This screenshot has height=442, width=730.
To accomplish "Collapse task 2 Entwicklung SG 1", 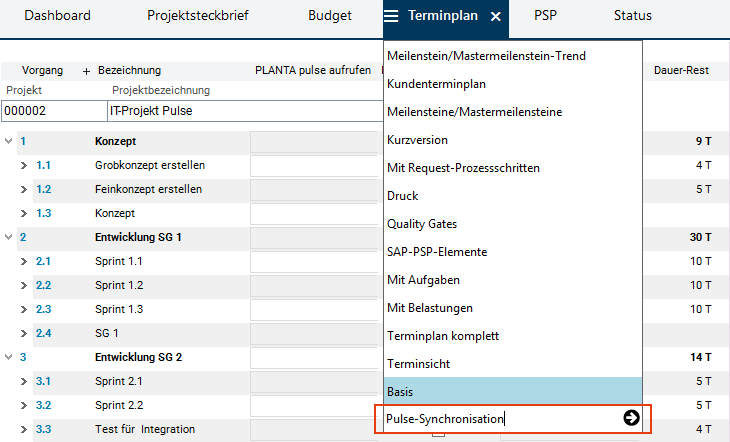I will [x=9, y=237].
